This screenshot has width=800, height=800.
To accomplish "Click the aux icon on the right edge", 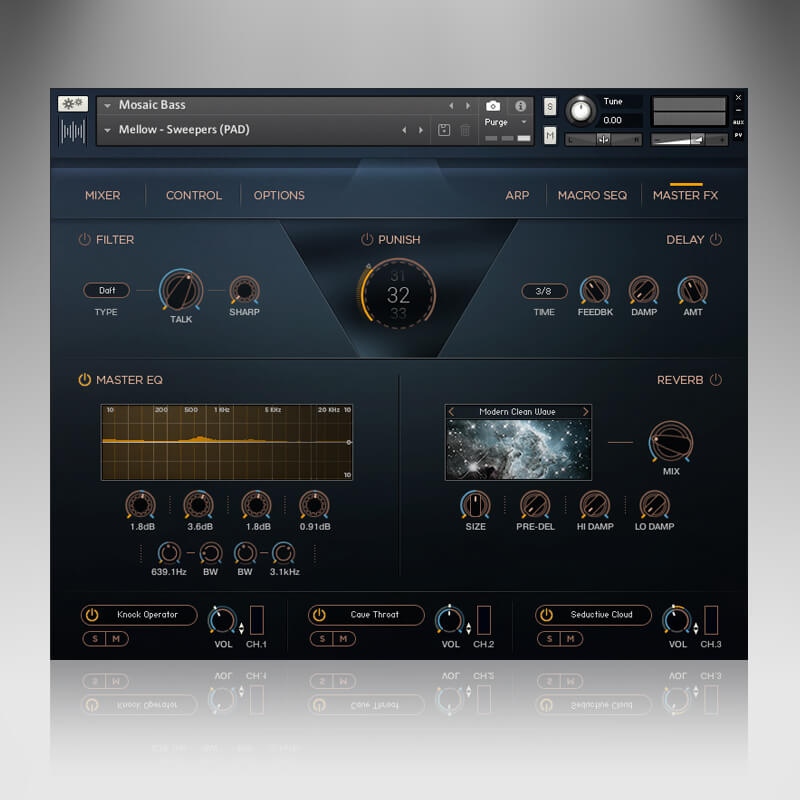I will click(x=741, y=124).
